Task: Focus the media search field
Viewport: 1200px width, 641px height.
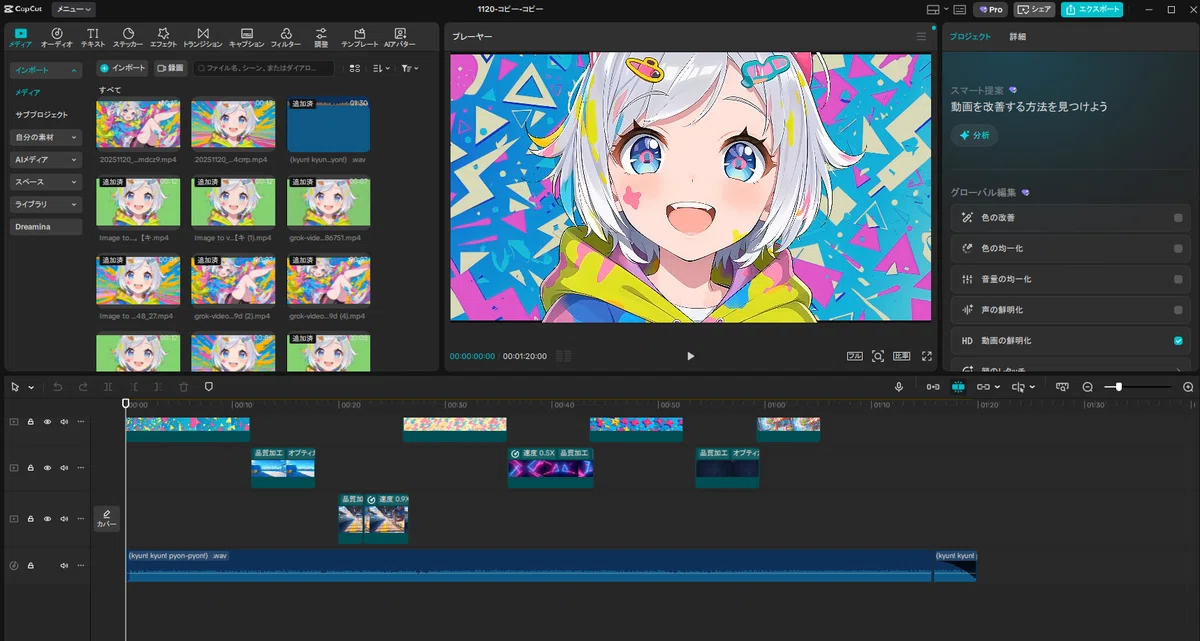Action: click(x=264, y=68)
